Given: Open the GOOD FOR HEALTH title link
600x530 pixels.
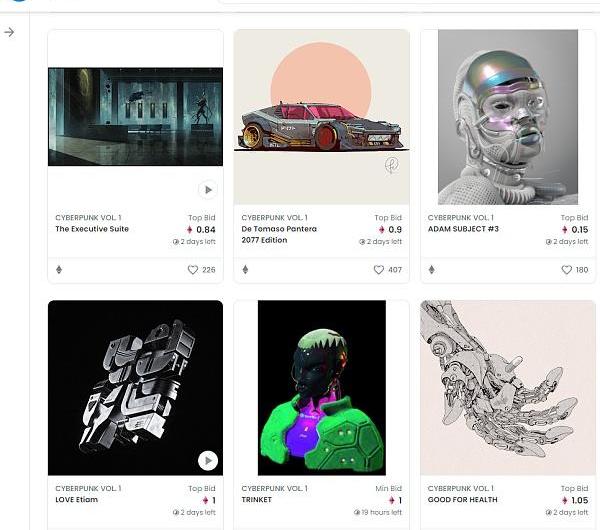Looking at the screenshot, I should [x=463, y=500].
